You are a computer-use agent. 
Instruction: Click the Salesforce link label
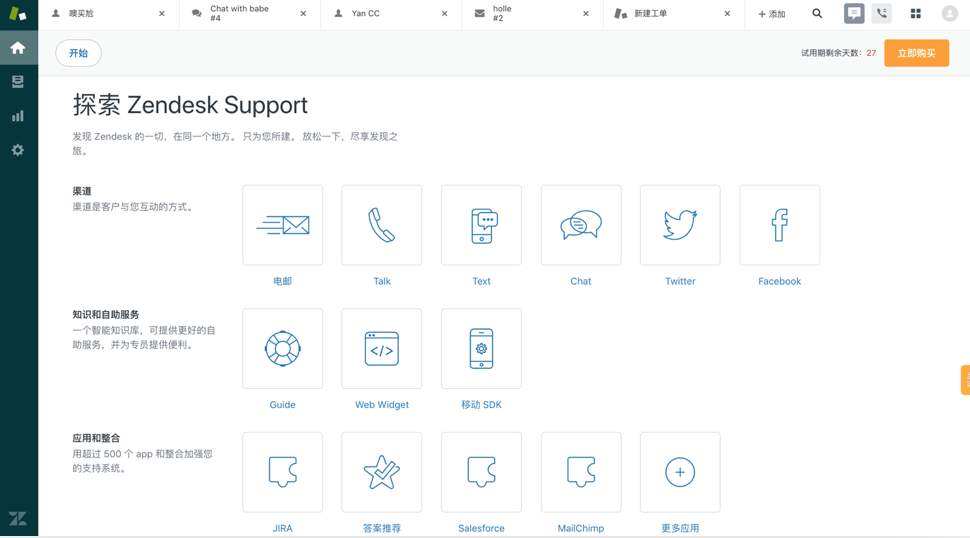coord(481,529)
